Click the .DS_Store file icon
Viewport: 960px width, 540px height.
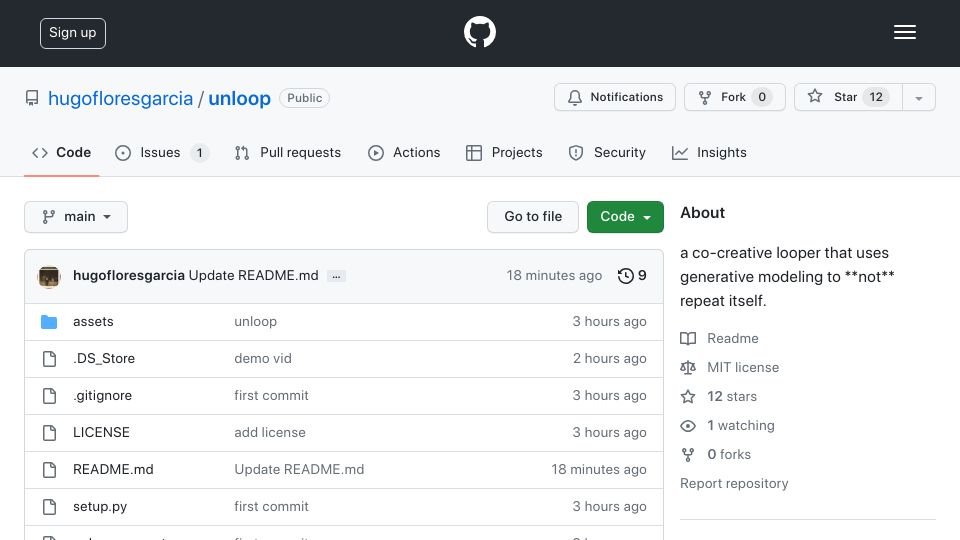tap(49, 359)
